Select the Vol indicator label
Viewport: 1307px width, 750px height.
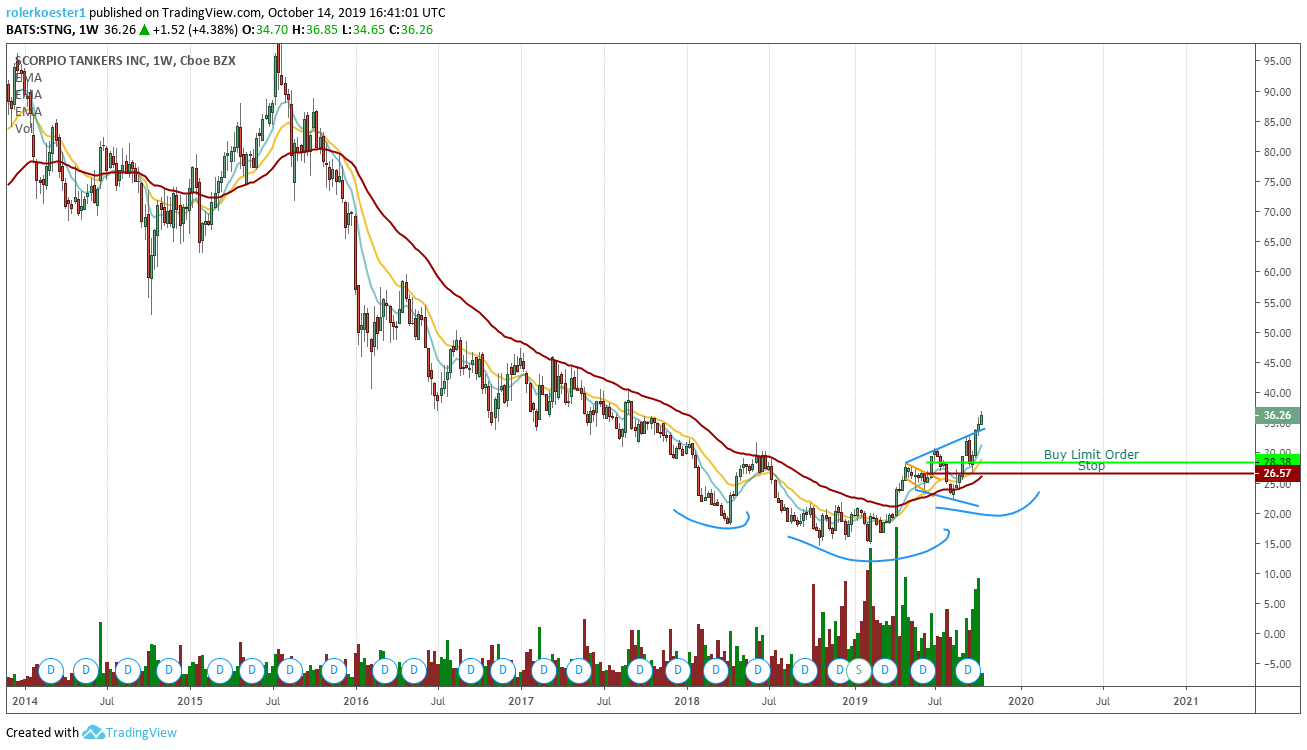pos(25,128)
